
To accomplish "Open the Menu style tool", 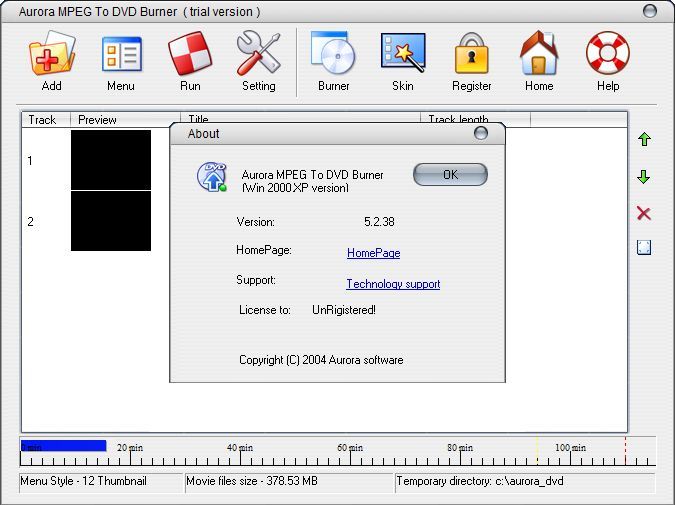I will [121, 54].
